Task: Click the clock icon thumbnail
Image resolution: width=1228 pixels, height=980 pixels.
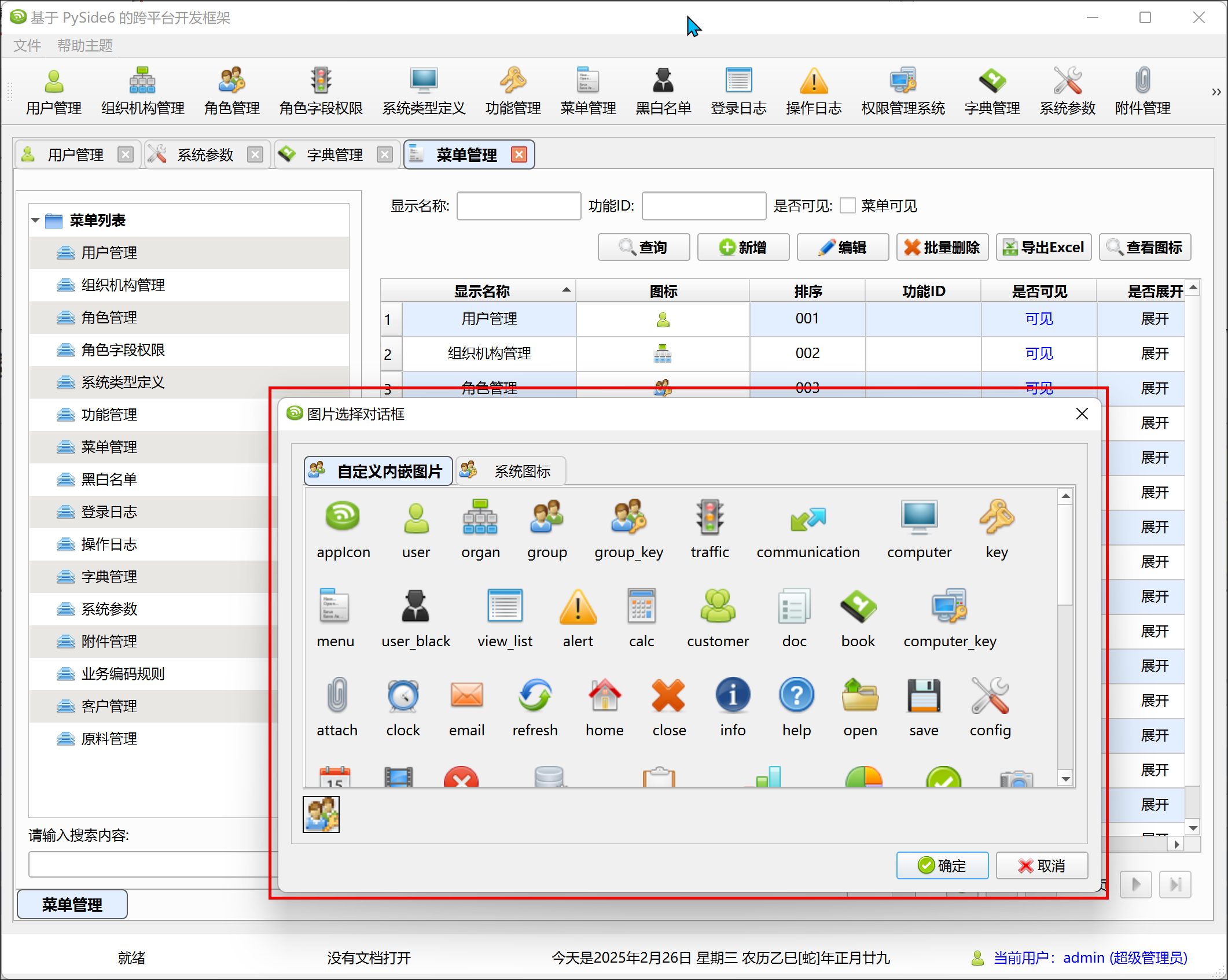Action: click(403, 695)
